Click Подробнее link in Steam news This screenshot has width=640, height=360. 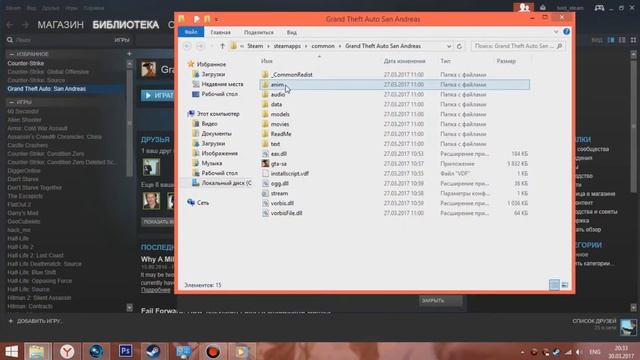click(x=156, y=290)
